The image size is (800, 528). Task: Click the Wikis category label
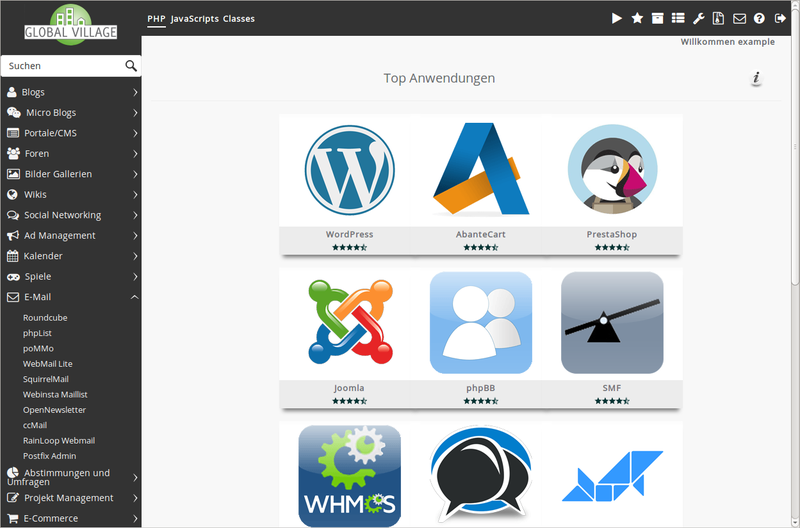(x=35, y=194)
